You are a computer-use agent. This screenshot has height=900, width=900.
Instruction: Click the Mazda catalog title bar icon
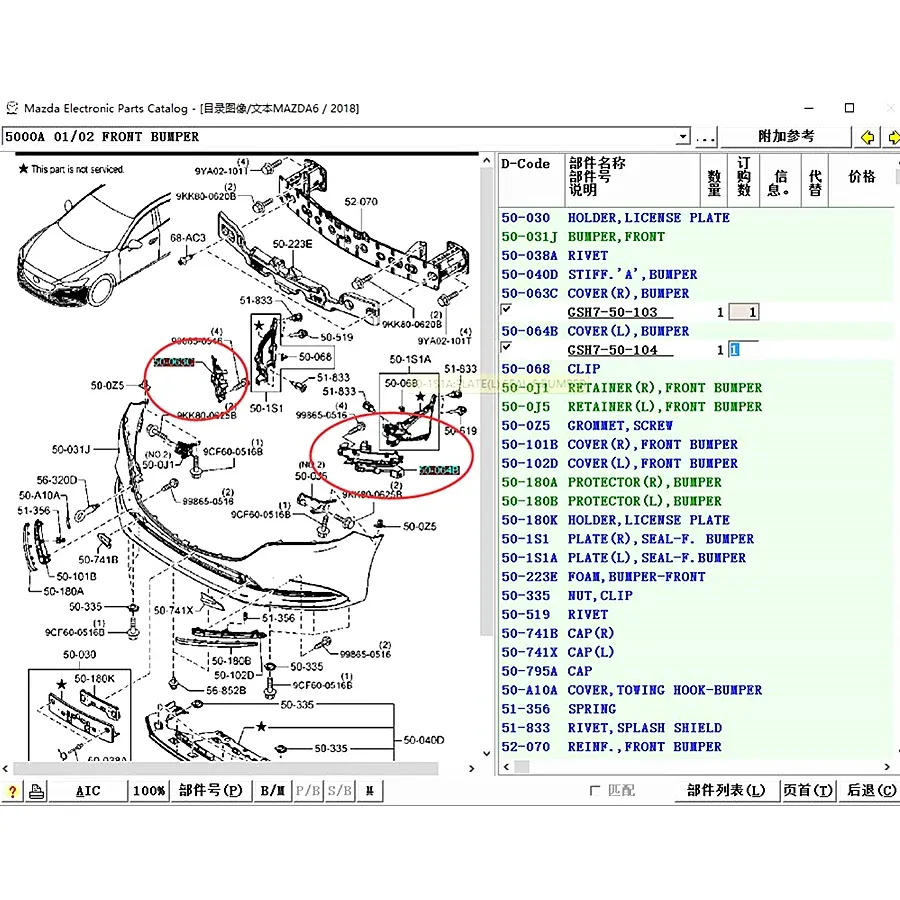click(x=12, y=108)
